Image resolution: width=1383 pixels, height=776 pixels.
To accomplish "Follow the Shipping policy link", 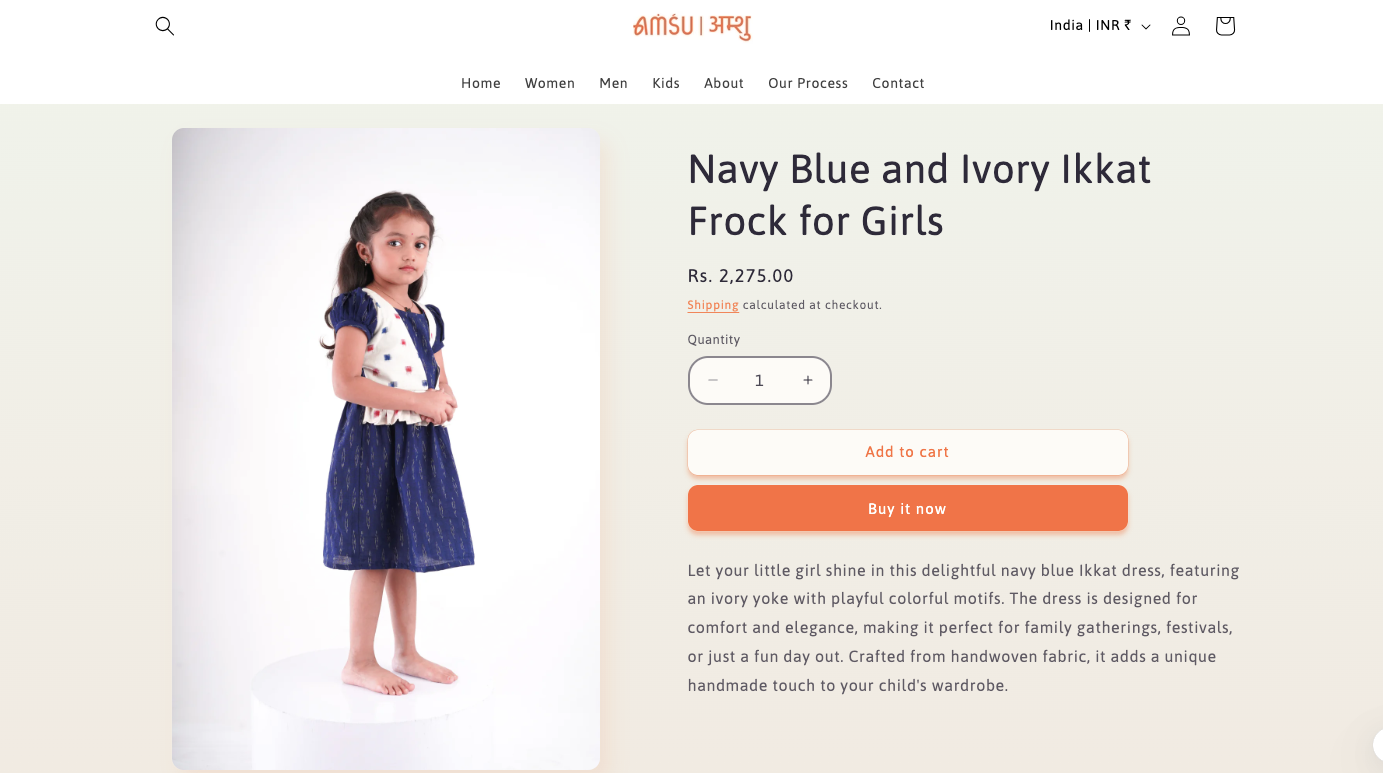I will point(713,305).
